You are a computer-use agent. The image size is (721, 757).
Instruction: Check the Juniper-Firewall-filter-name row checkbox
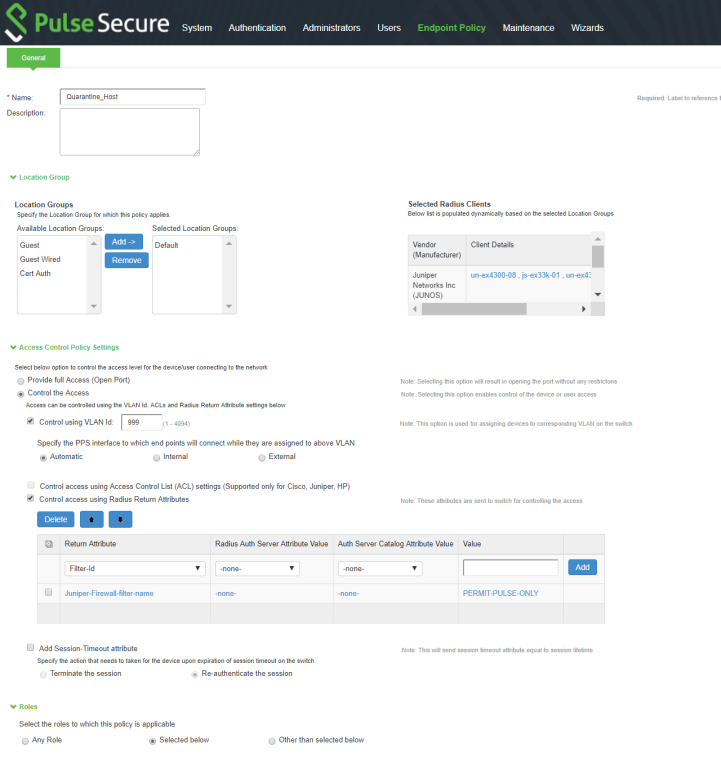coord(48,592)
